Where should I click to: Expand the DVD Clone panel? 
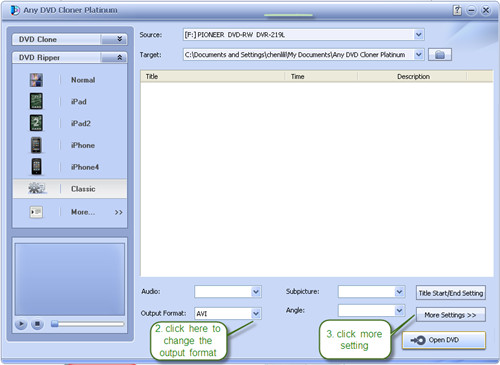click(114, 39)
